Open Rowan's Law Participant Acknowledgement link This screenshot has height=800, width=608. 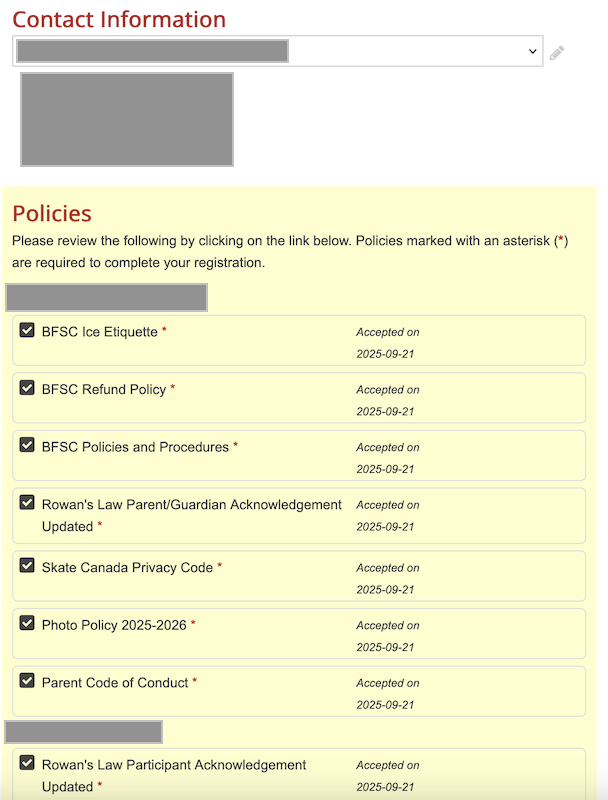(x=173, y=765)
